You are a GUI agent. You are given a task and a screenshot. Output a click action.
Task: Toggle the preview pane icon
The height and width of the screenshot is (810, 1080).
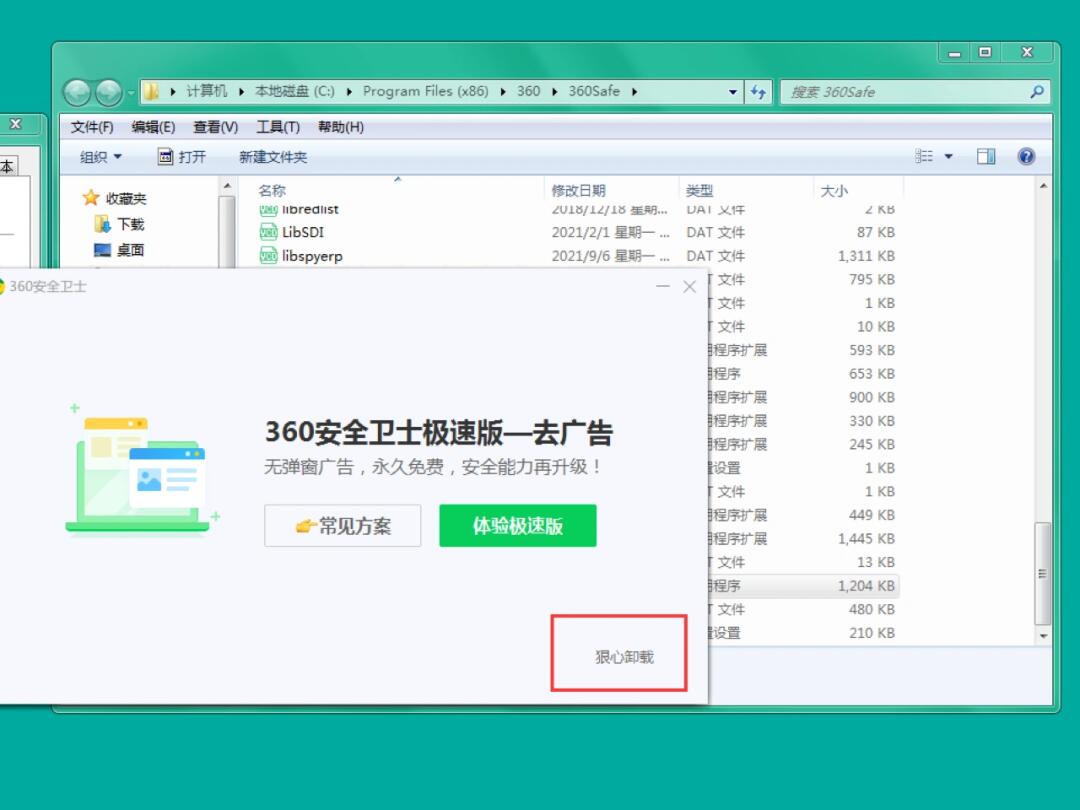[986, 157]
